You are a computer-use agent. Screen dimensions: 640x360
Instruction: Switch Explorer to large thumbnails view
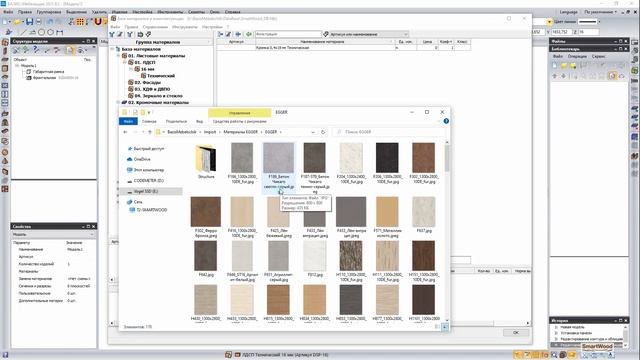(x=445, y=327)
